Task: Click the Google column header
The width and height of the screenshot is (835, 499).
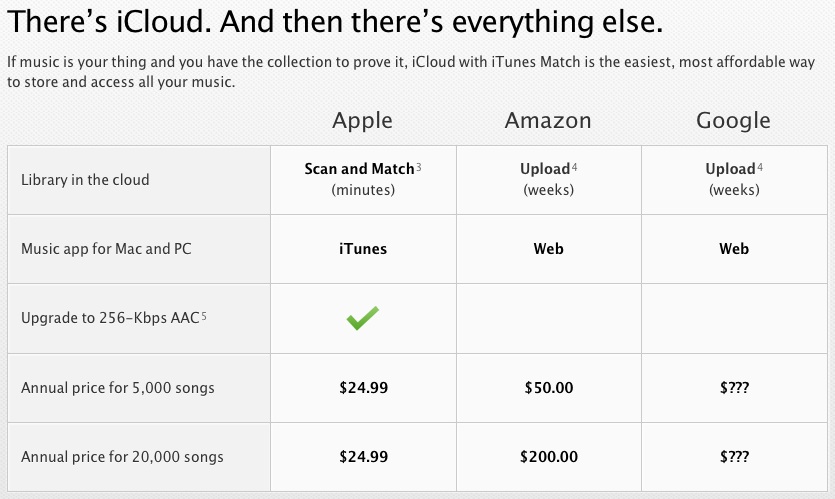Action: (733, 121)
